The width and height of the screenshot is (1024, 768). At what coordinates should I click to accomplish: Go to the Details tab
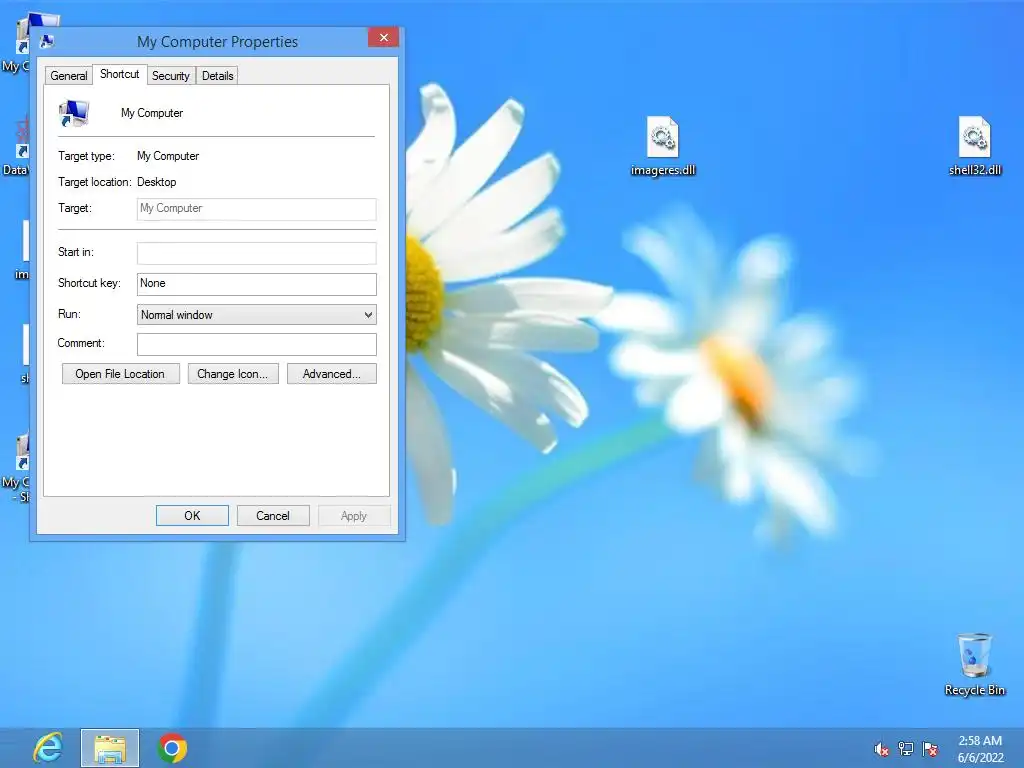(217, 76)
